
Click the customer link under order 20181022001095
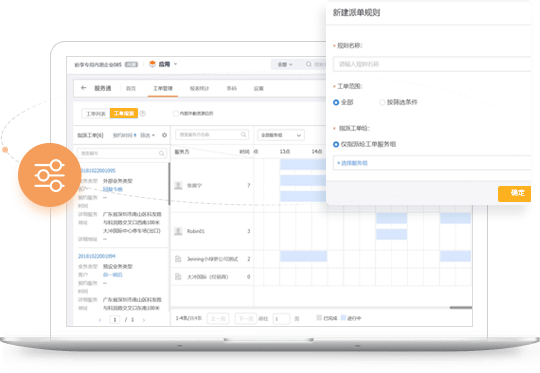click(x=113, y=189)
